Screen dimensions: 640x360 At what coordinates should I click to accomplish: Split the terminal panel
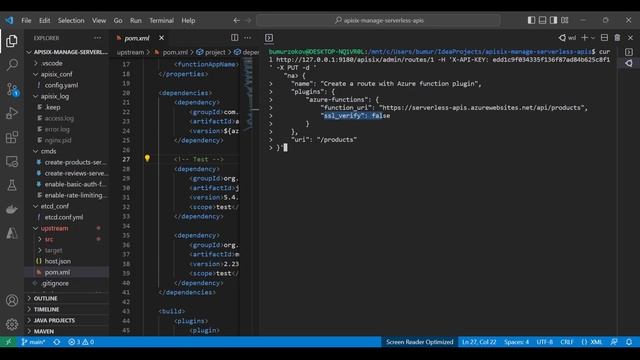(604, 38)
